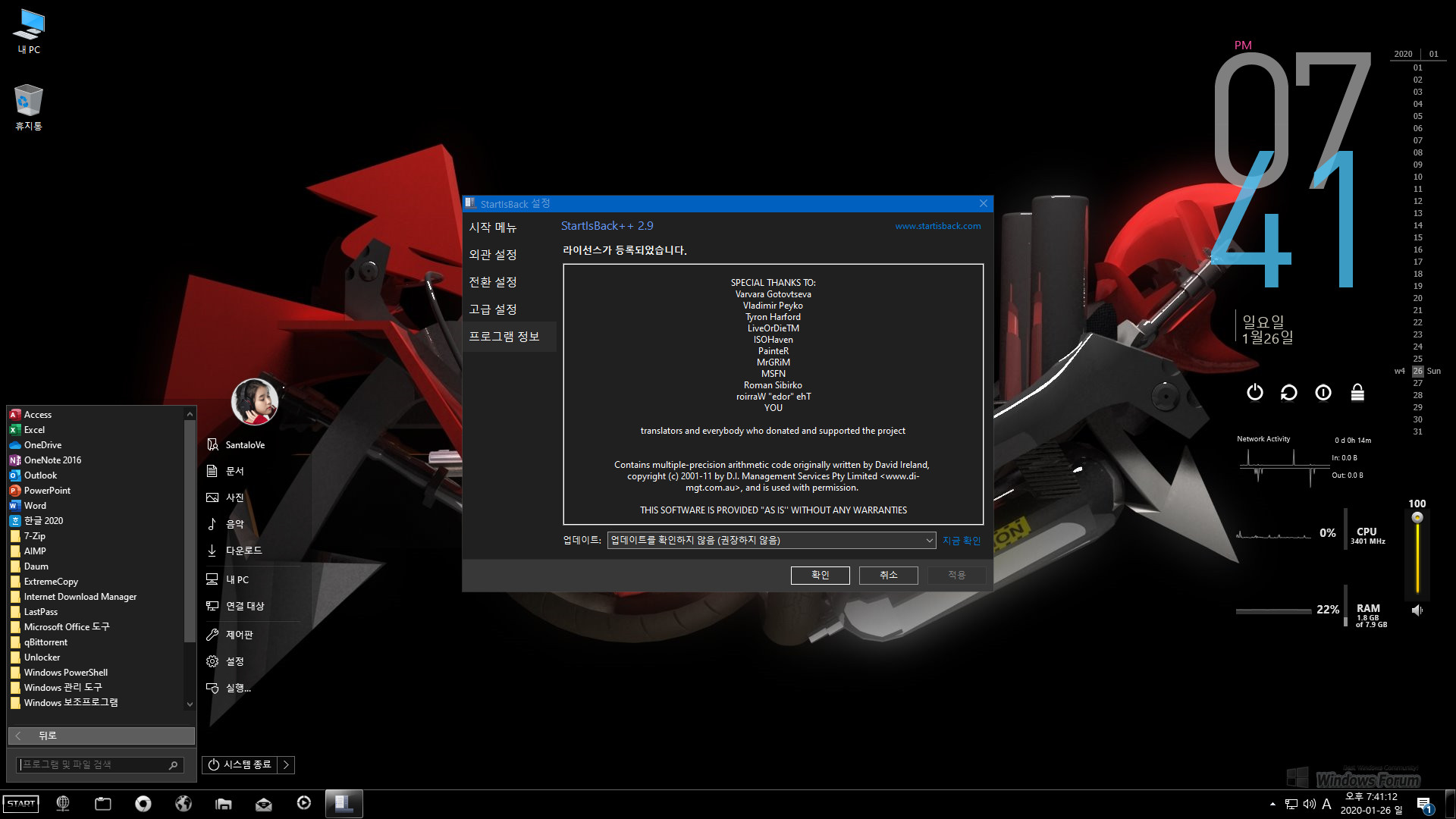Open the mail envelope icon on taskbar
Image resolution: width=1456 pixels, height=819 pixels.
[264, 804]
